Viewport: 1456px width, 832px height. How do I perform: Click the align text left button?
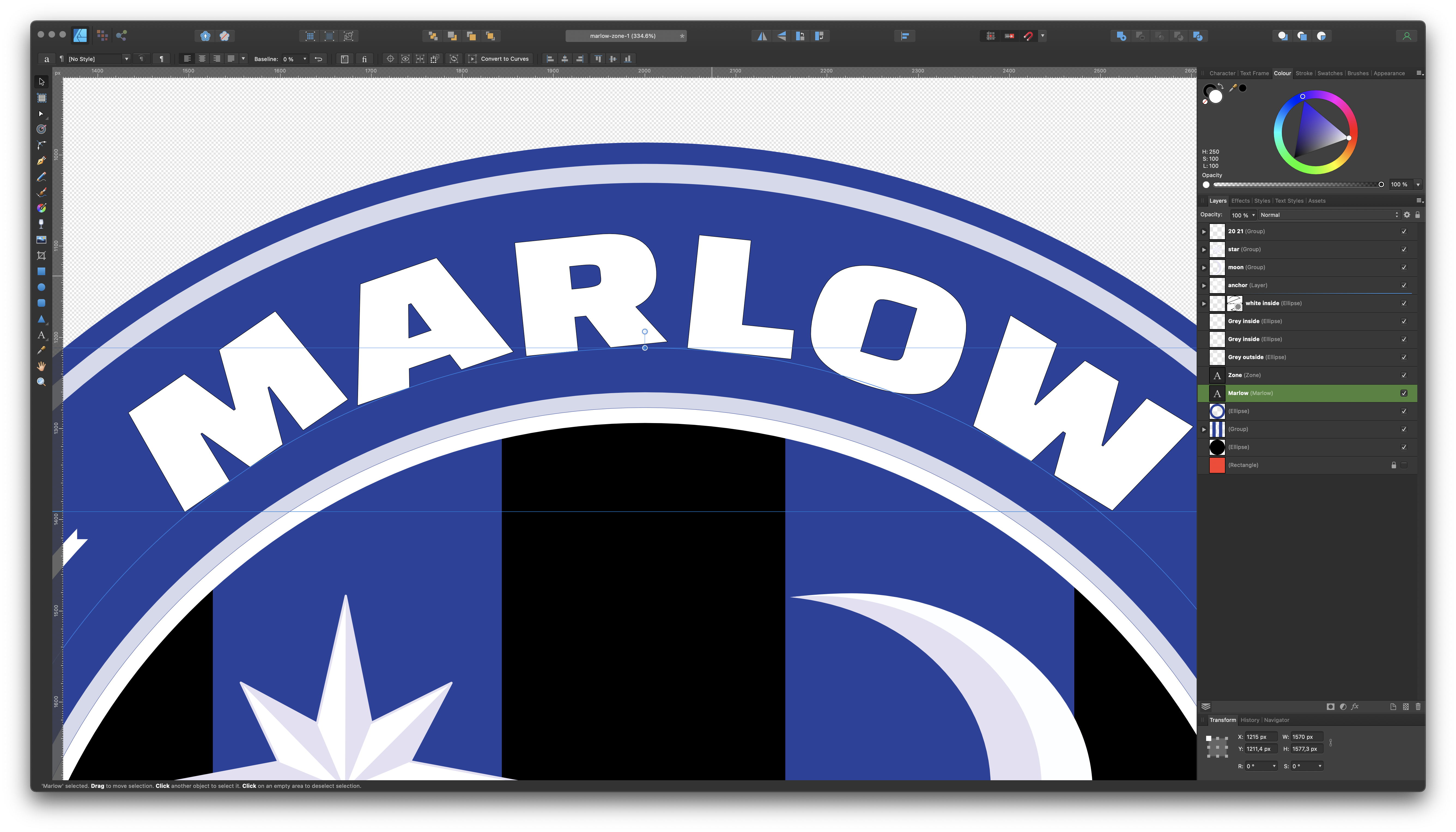[187, 59]
